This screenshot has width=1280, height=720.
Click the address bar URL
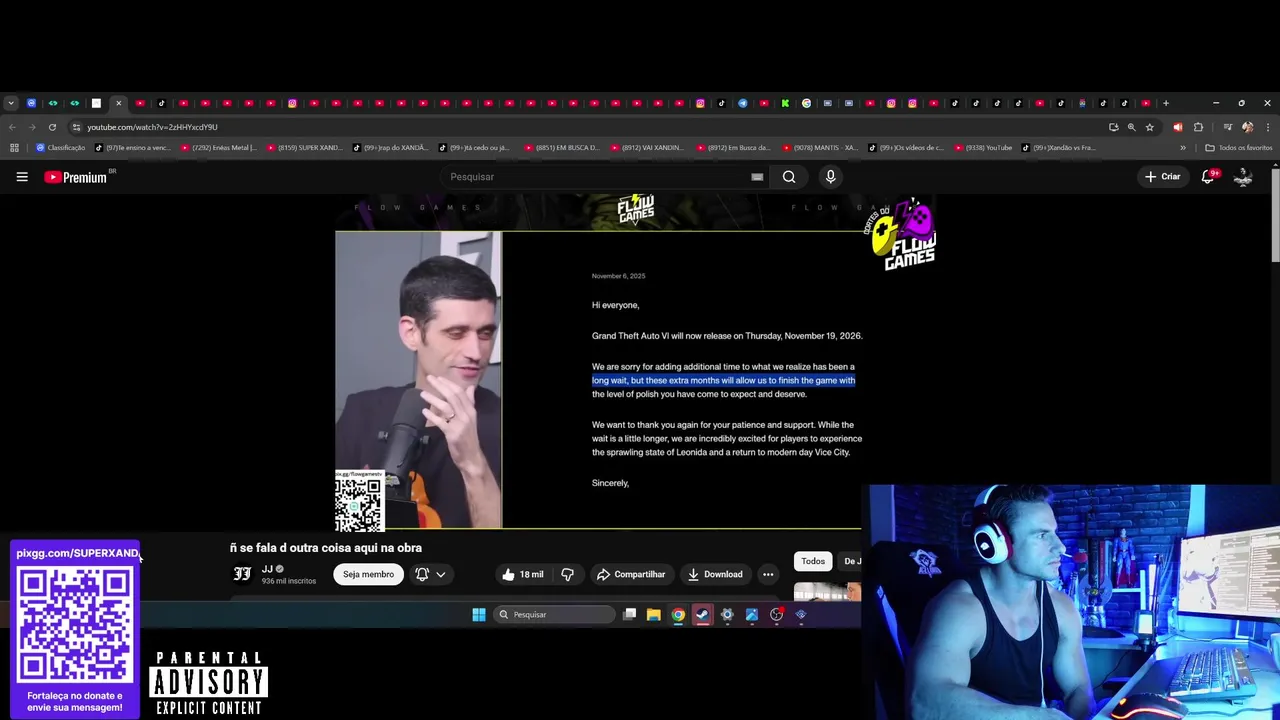coord(152,127)
